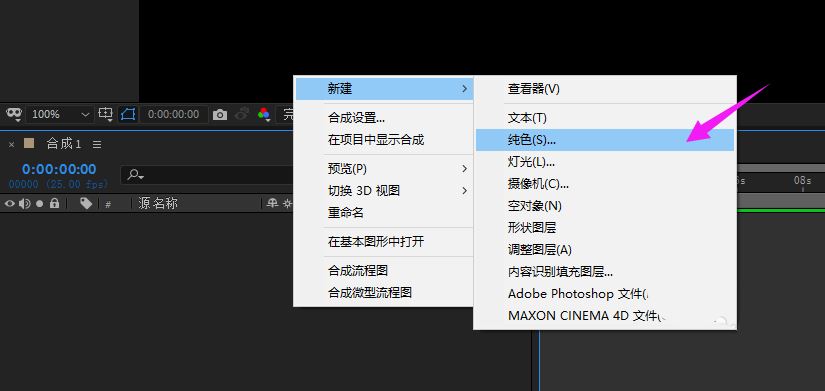Click the speaker audio column icon
The image size is (825, 391).
pyautogui.click(x=25, y=204)
